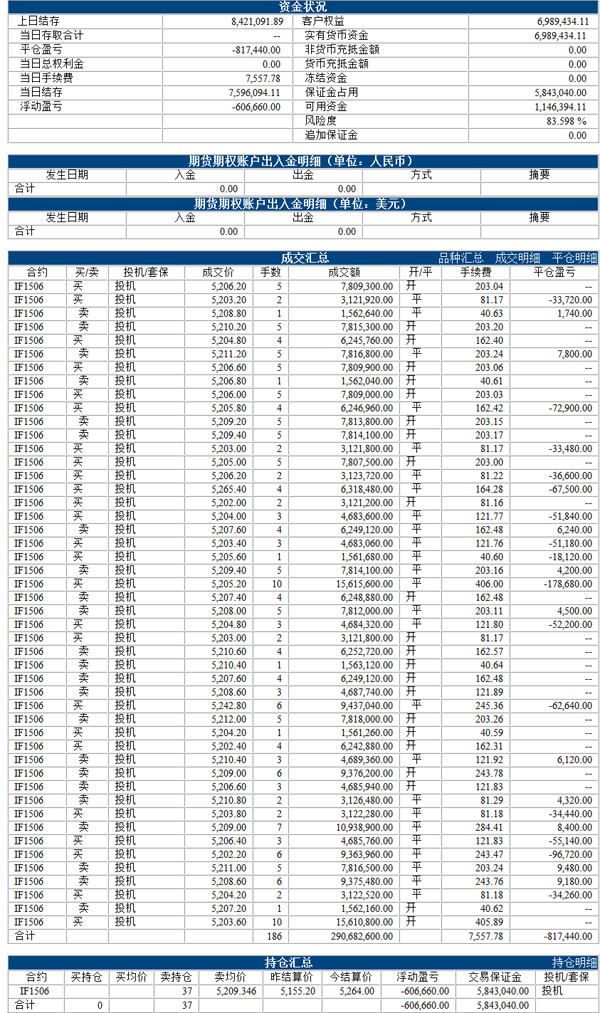Click the 成交汇总 total profit -817,440.00

point(568,936)
